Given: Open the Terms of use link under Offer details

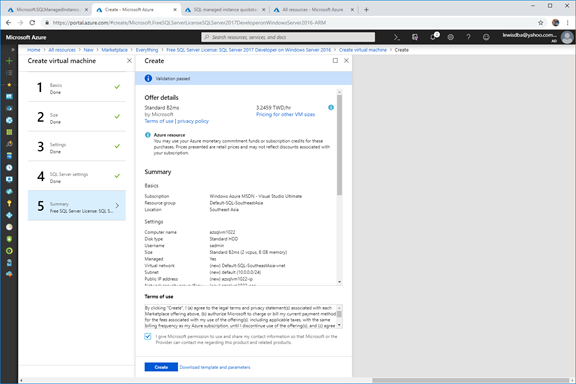Looking at the screenshot, I should click(159, 121).
